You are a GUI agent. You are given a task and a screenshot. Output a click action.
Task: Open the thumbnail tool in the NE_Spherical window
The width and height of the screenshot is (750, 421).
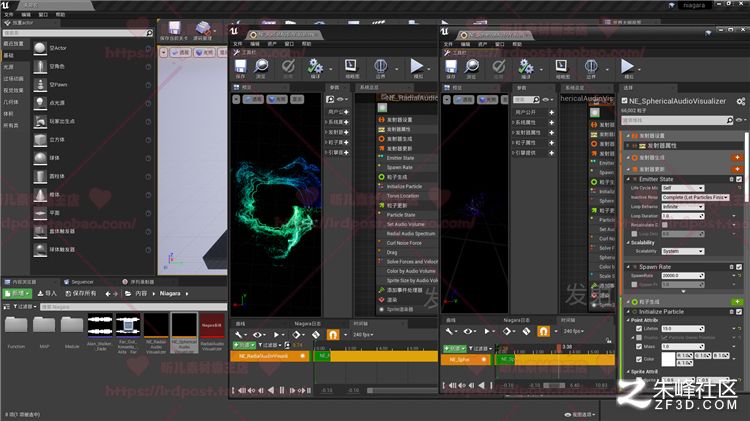click(x=562, y=68)
